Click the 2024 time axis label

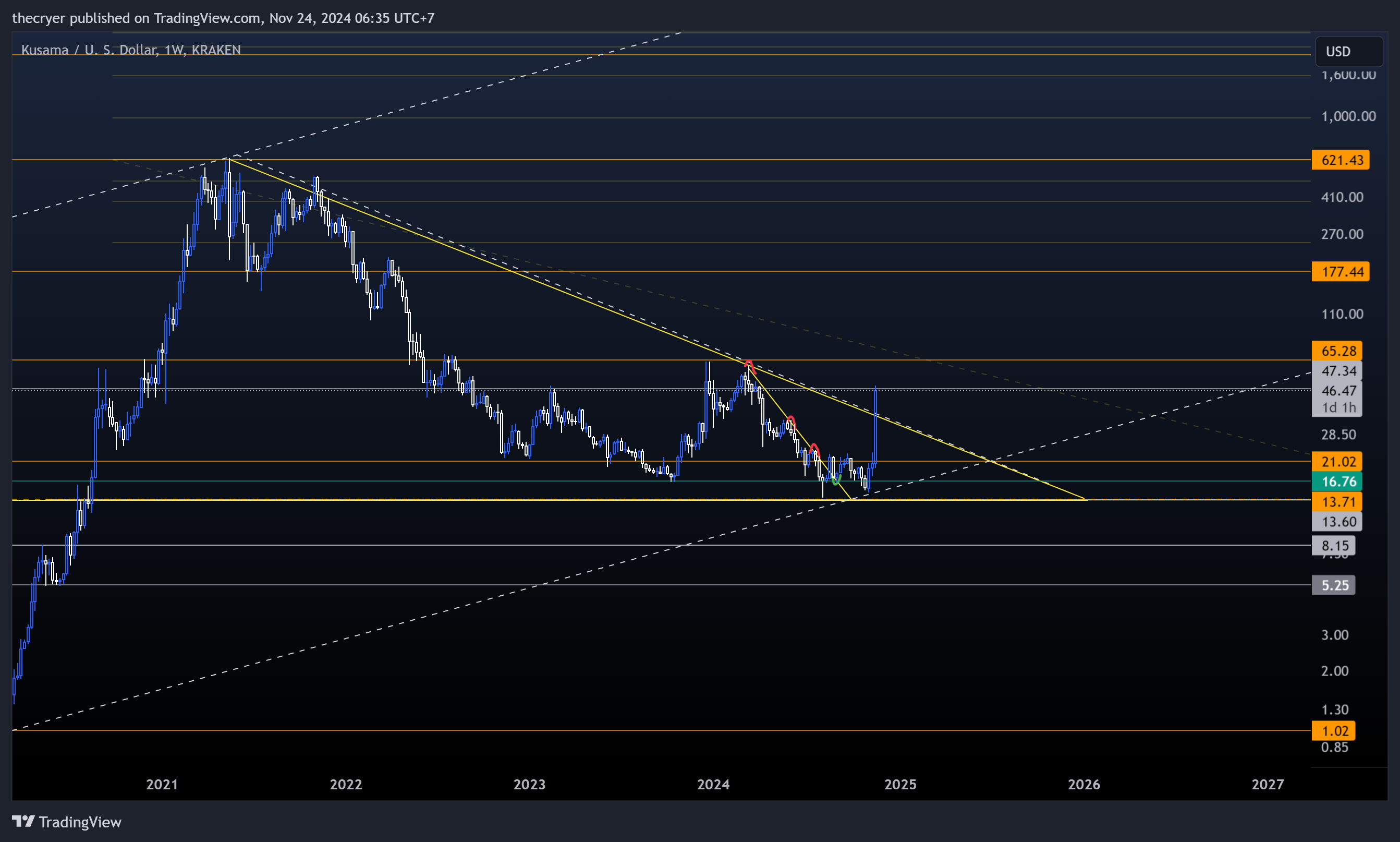[713, 785]
